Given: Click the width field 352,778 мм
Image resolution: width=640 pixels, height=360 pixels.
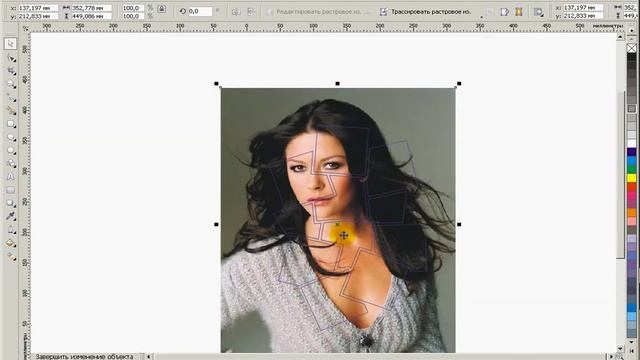Looking at the screenshot, I should 92,8.
